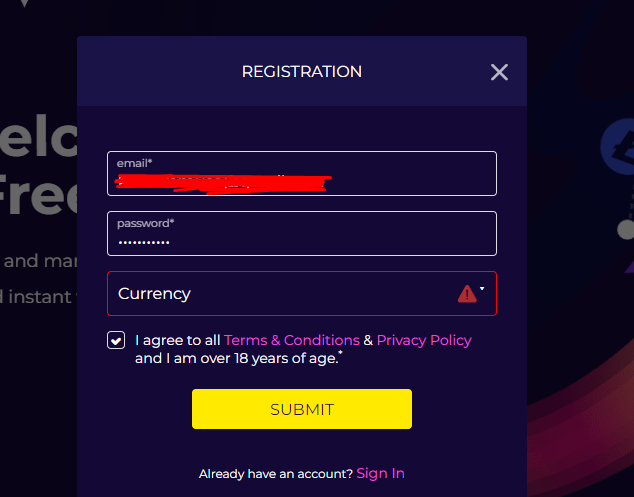This screenshot has height=497, width=634.
Task: Click the small Currency dropdown arrow
Action: click(x=482, y=289)
